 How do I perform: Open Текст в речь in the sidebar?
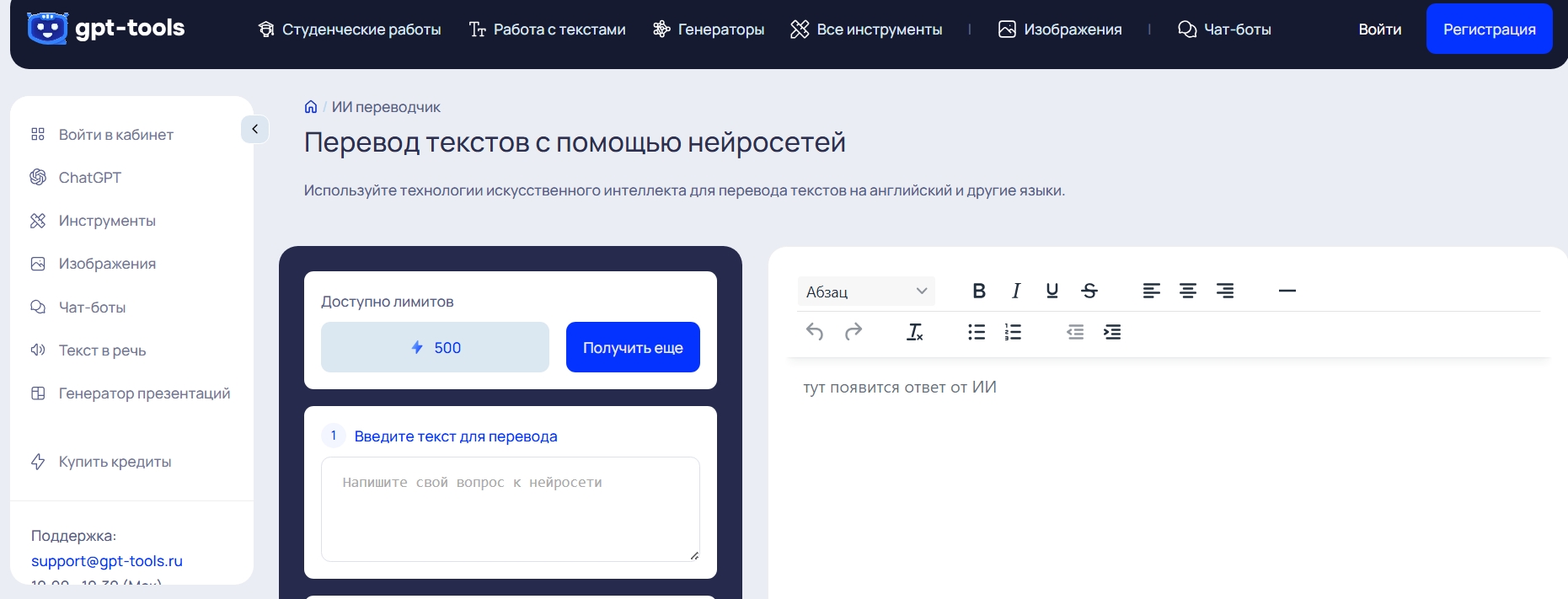point(88,350)
